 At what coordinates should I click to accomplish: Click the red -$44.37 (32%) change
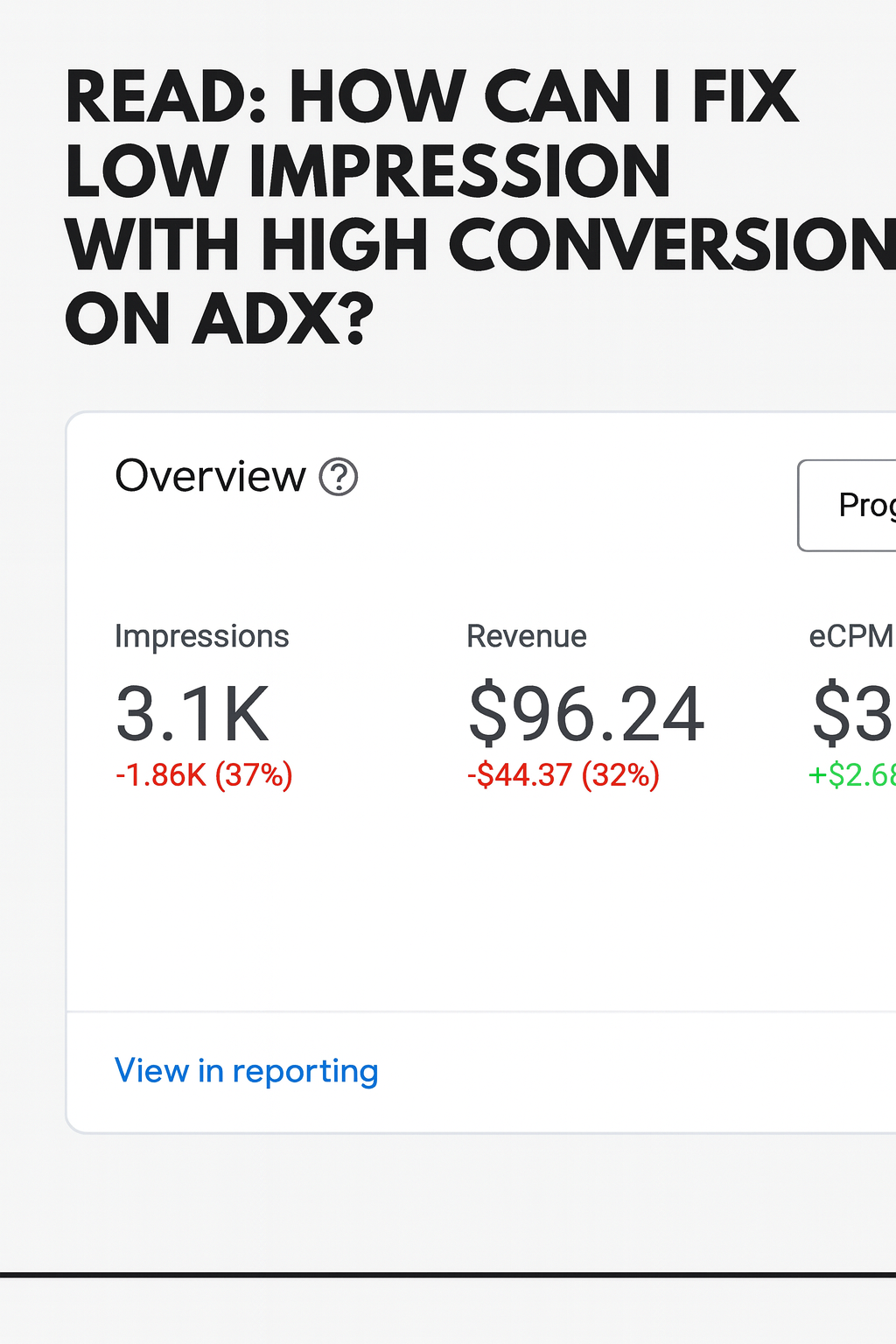(x=563, y=775)
